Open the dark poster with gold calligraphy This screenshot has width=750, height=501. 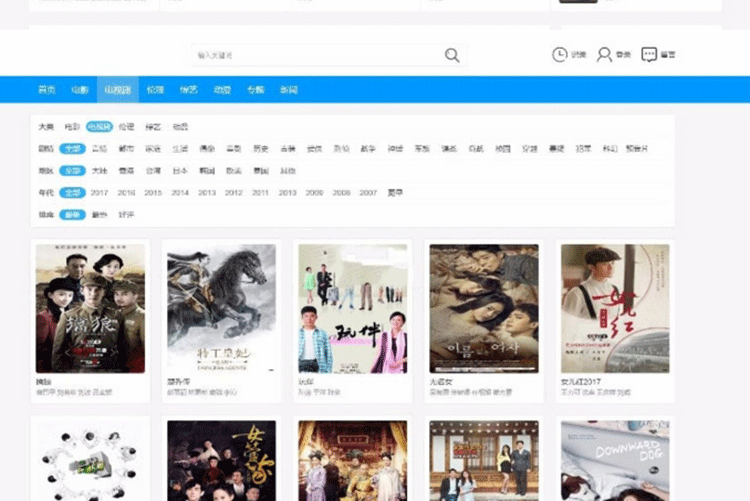(x=221, y=461)
